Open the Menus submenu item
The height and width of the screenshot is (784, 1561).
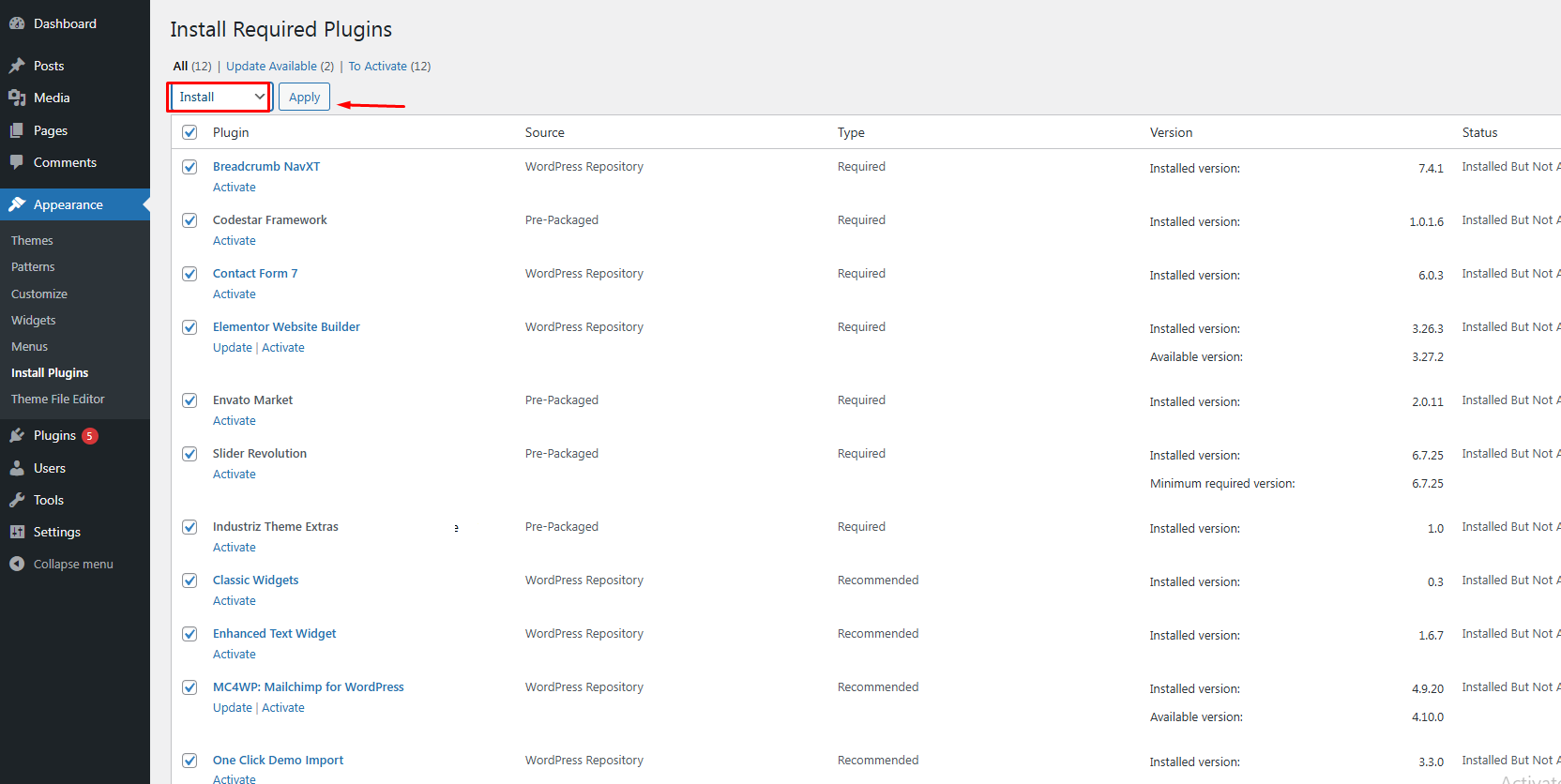pos(29,347)
